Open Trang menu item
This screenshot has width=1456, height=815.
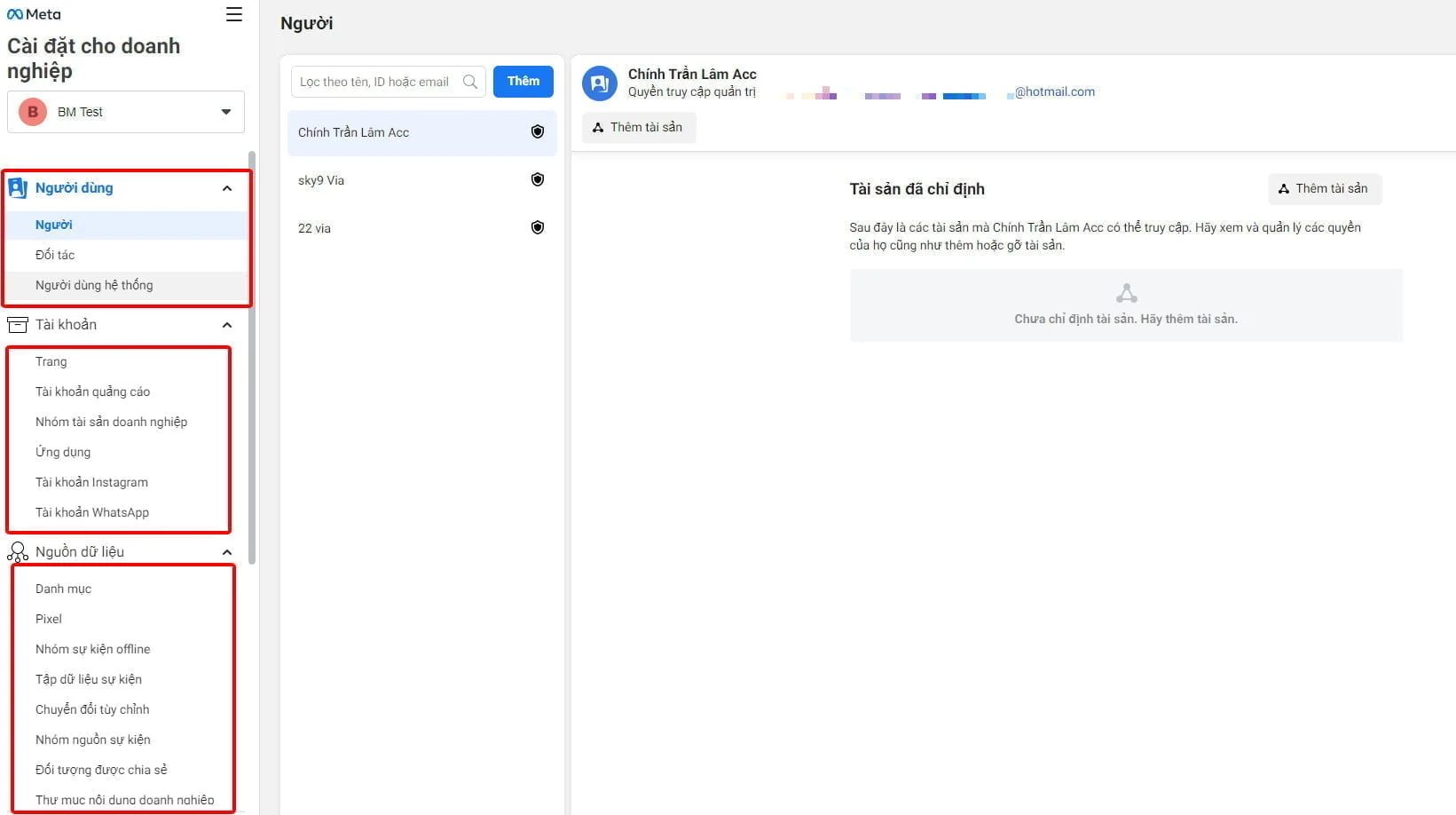coord(51,361)
